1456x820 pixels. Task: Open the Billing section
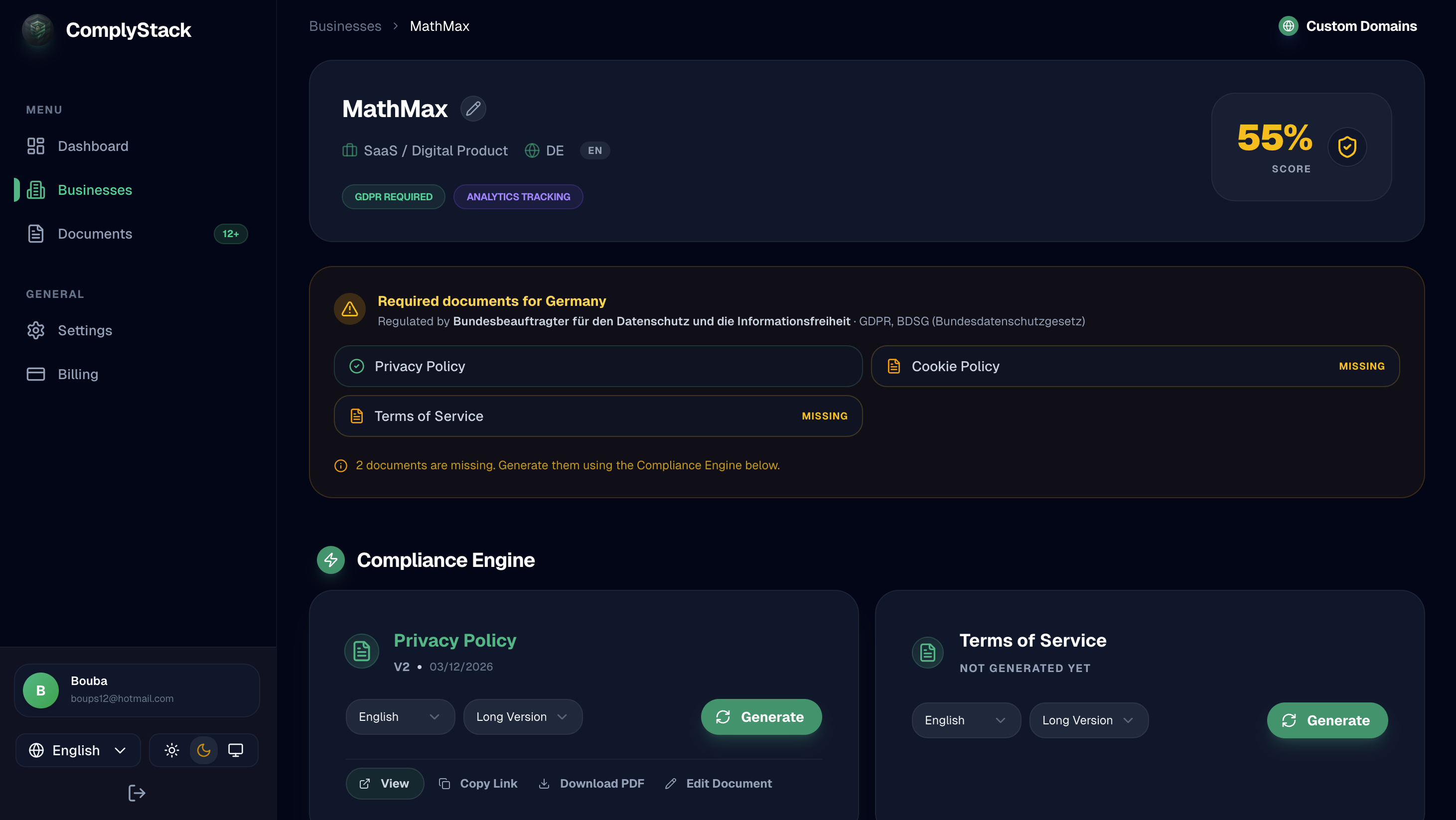78,374
